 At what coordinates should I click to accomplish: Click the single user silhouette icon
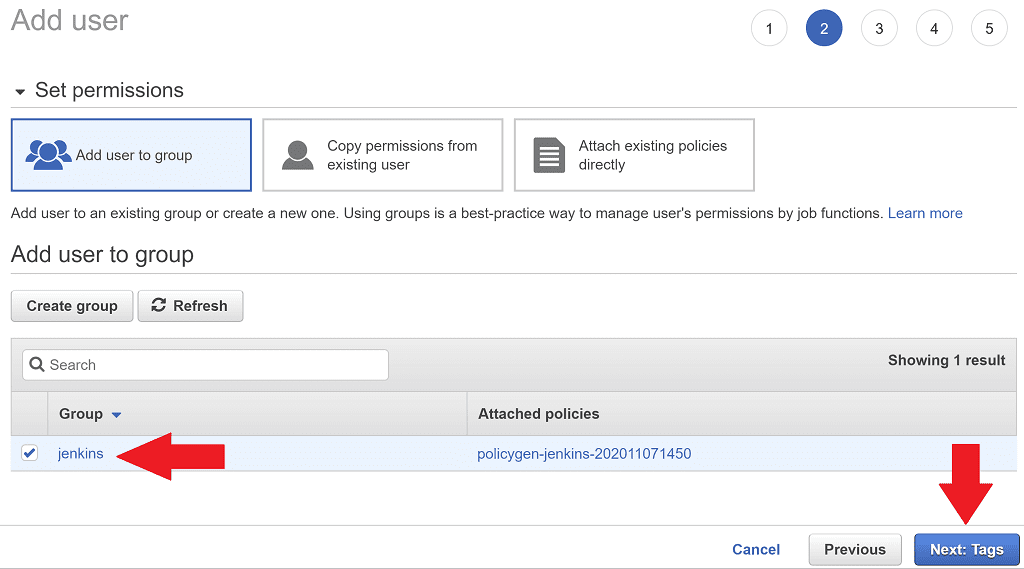[x=298, y=155]
